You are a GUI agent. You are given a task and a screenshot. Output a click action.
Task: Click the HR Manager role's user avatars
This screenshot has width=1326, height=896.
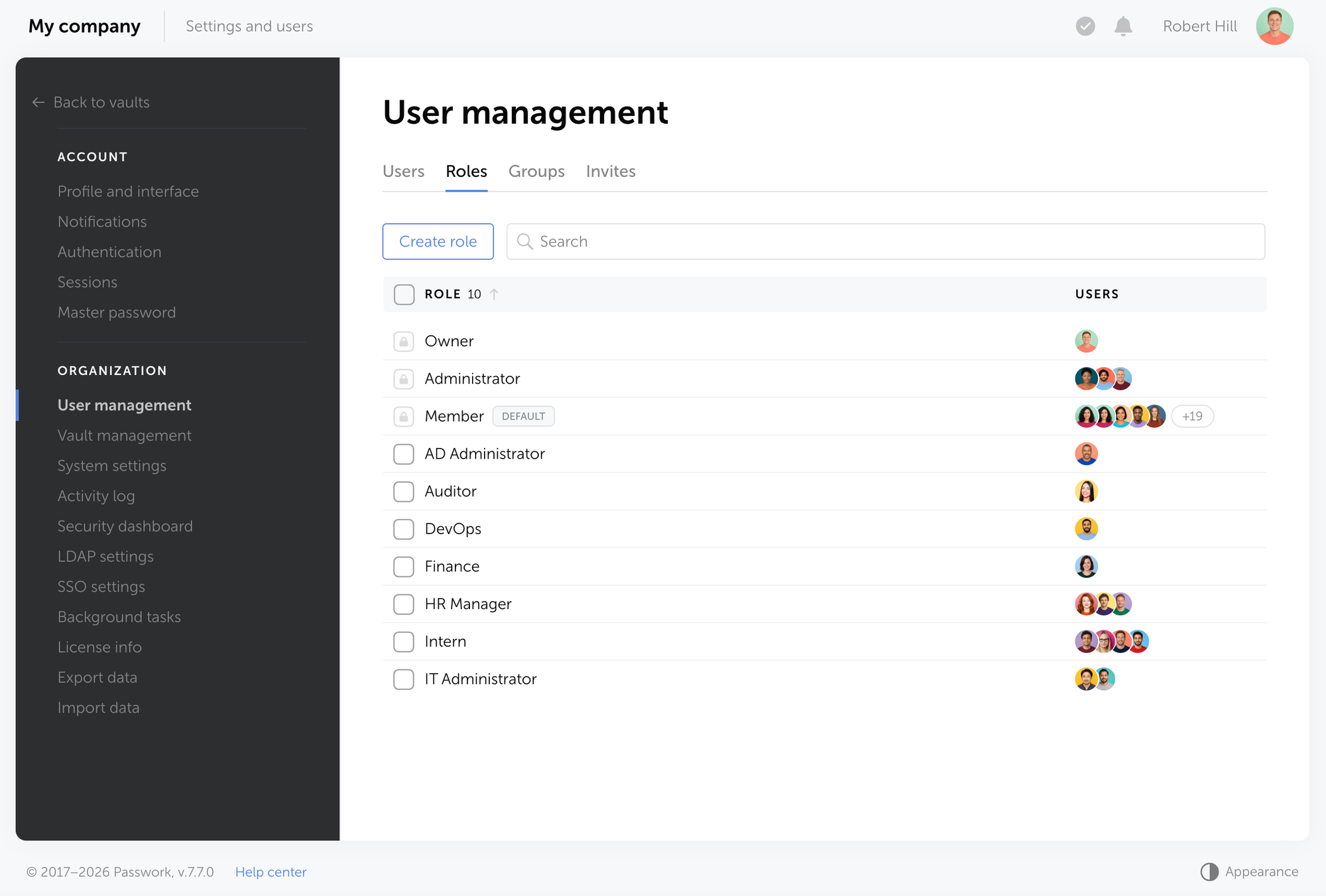pos(1103,604)
